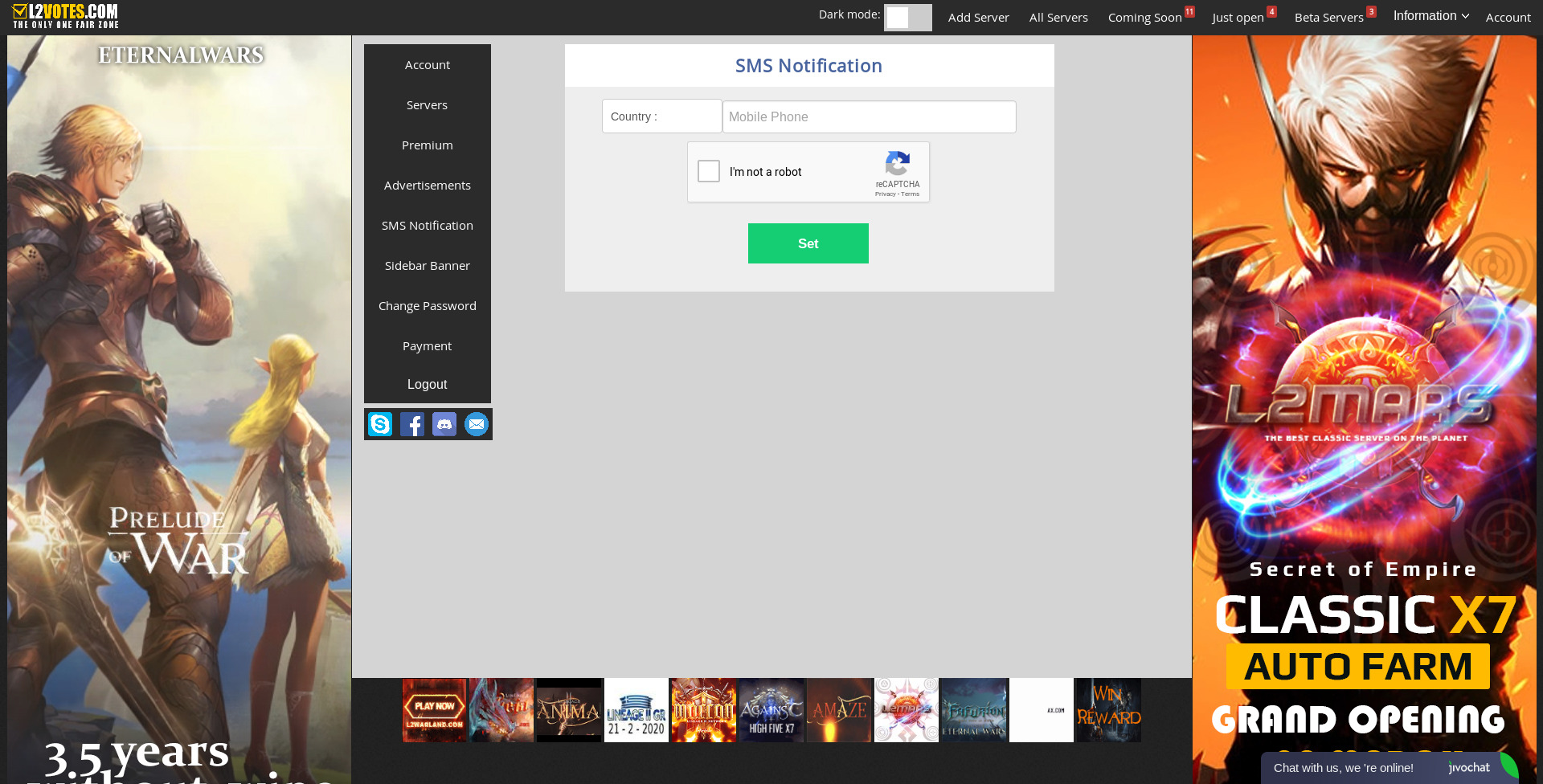Select Change Password in the sidebar
The image size is (1543, 784).
coord(428,306)
